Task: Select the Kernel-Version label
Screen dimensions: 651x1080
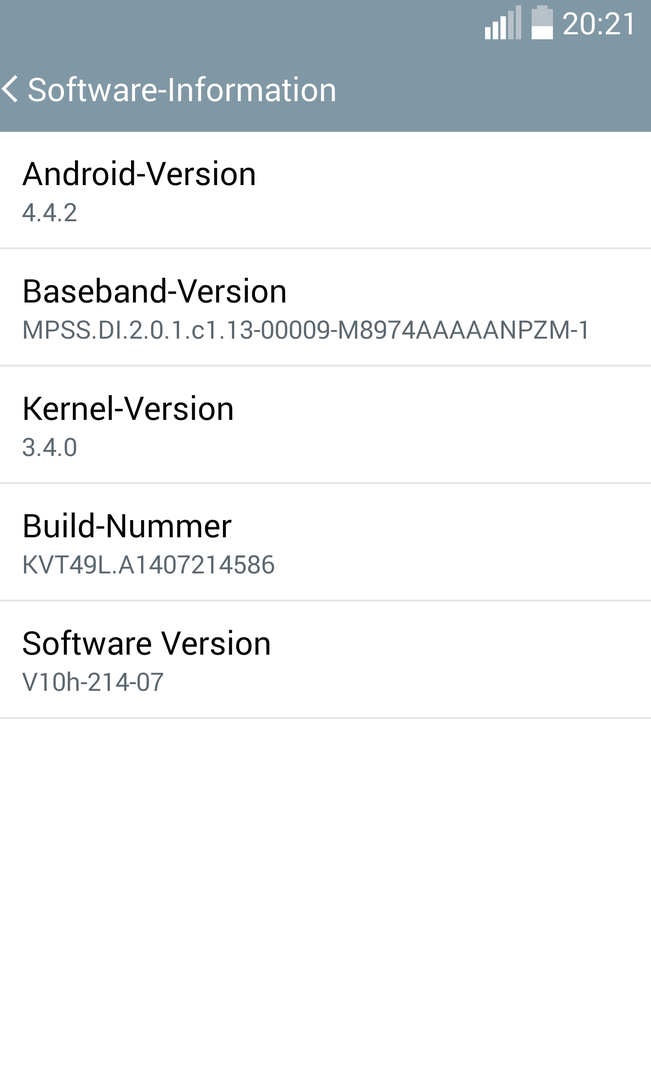Action: pyautogui.click(x=128, y=409)
